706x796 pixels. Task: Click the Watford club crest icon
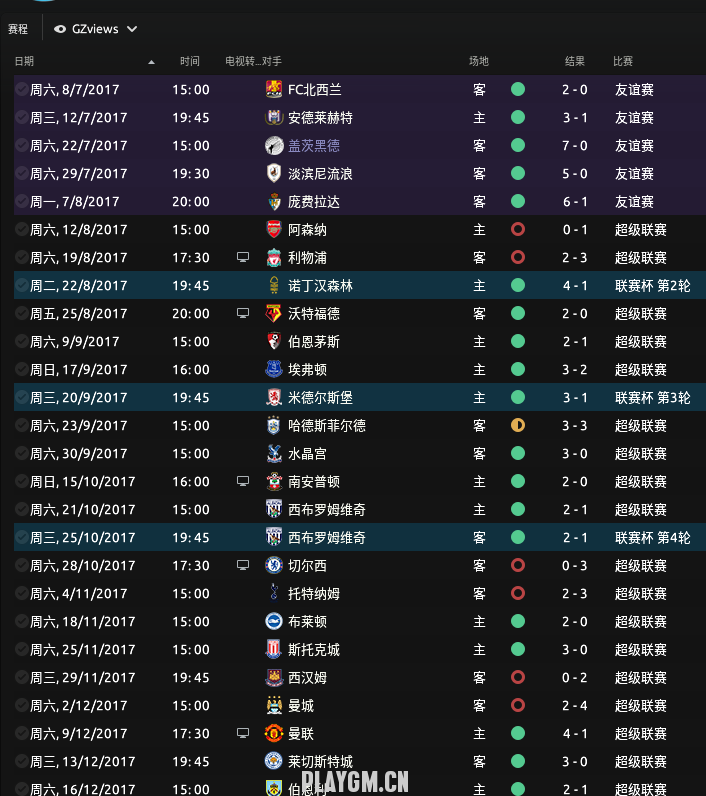tap(274, 313)
